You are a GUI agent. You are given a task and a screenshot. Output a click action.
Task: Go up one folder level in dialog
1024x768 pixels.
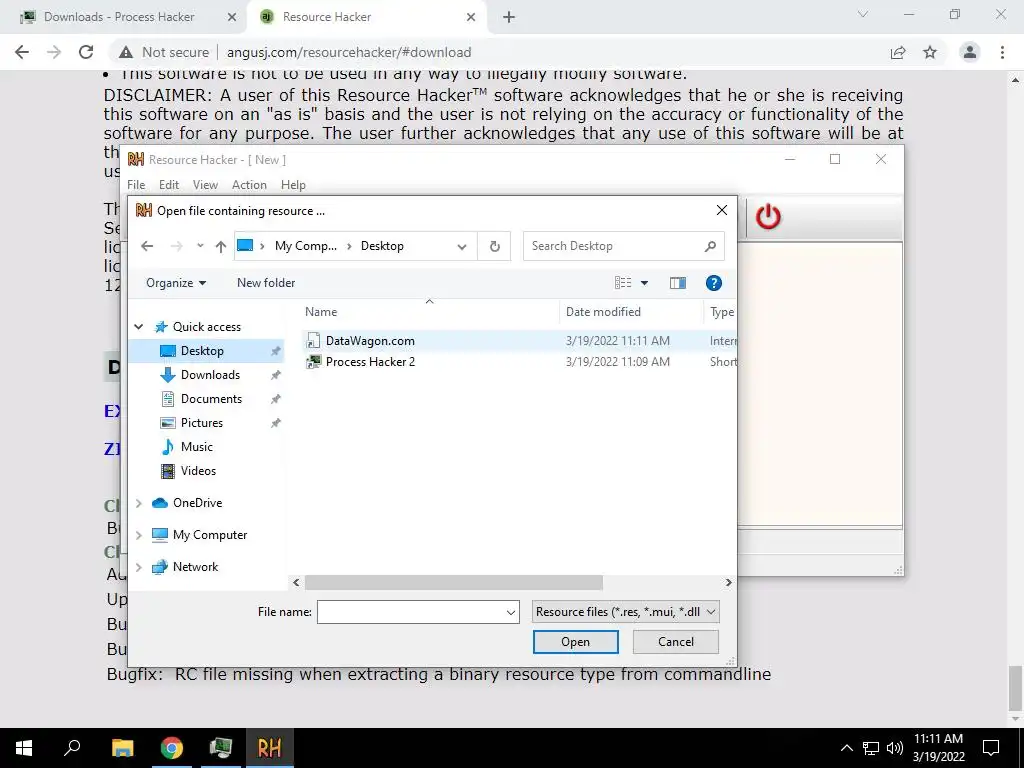click(221, 246)
